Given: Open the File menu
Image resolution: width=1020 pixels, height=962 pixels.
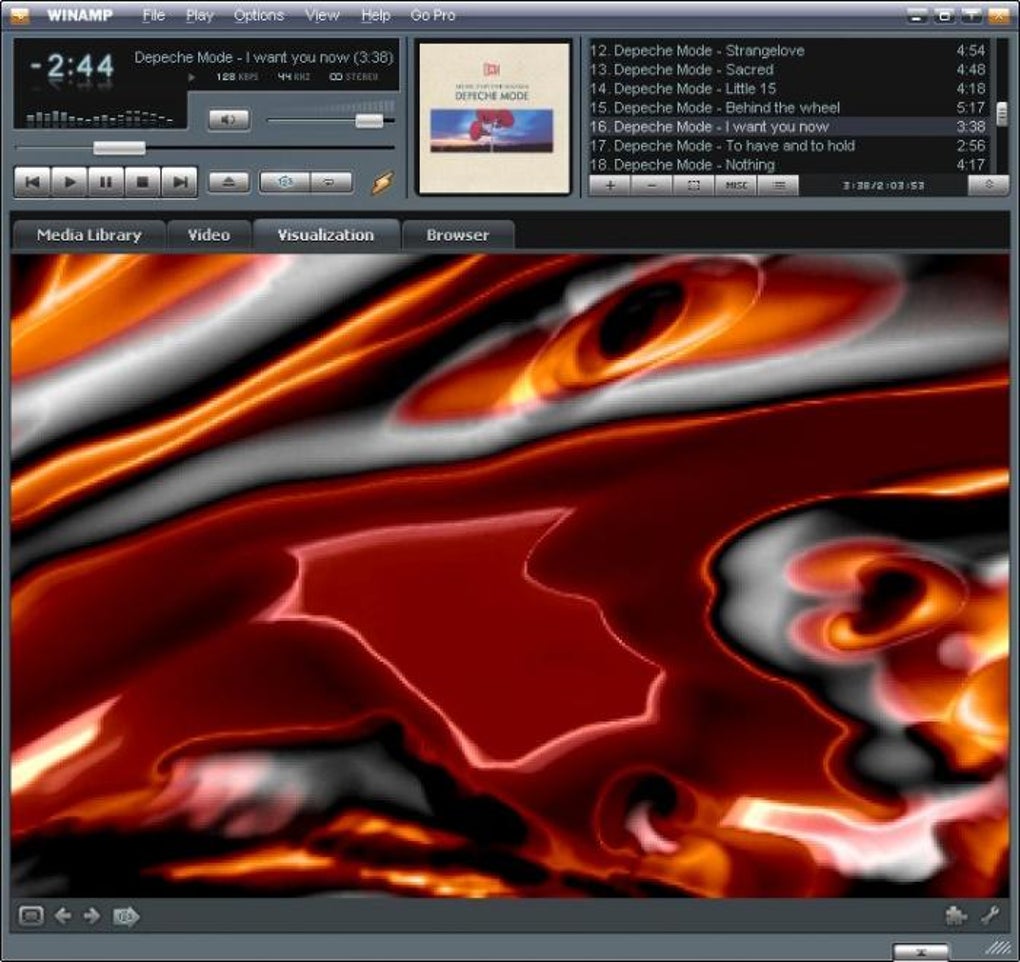Looking at the screenshot, I should (x=154, y=15).
